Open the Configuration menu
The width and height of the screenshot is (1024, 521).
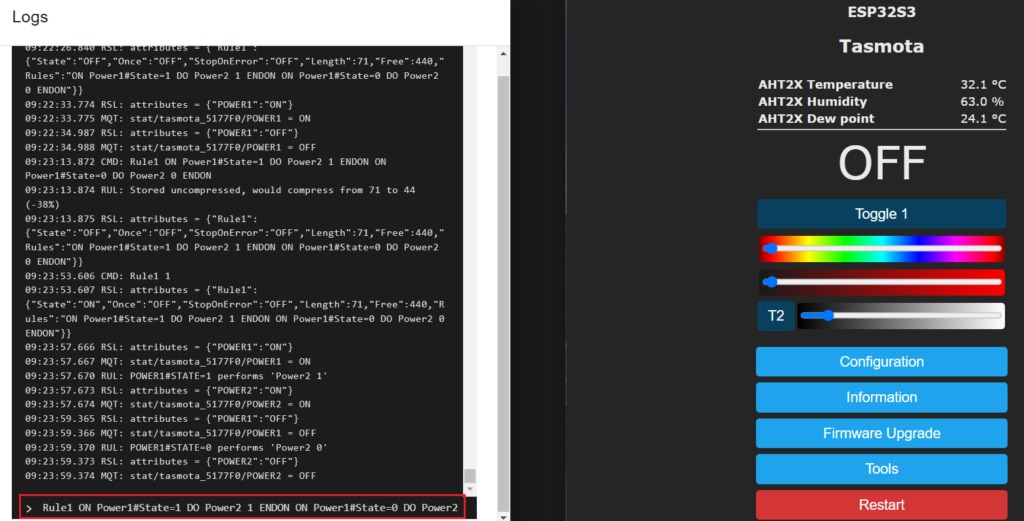click(881, 362)
